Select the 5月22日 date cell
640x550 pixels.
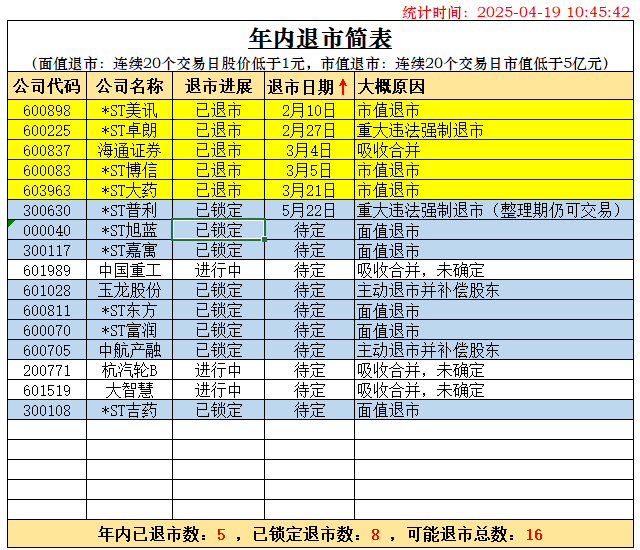[309, 210]
